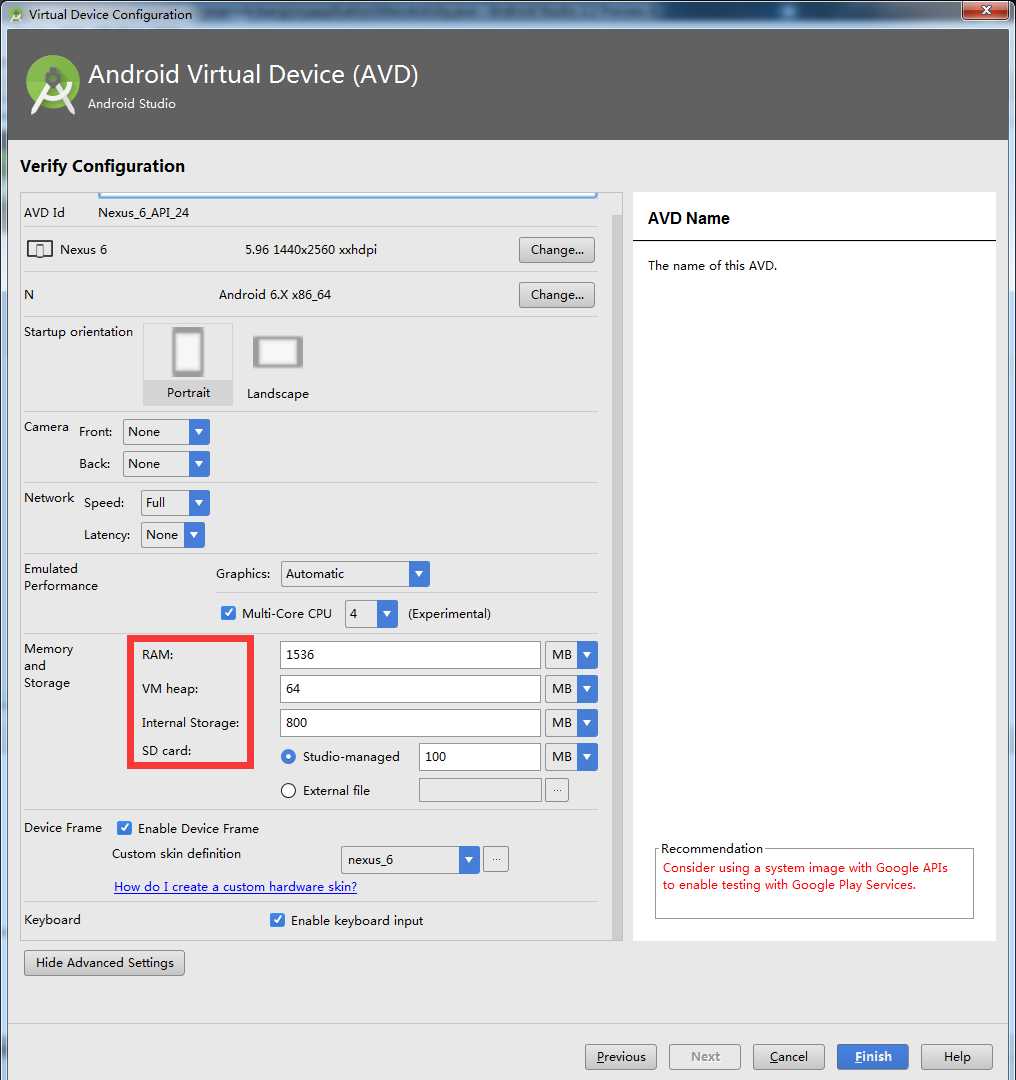Click Hide Advanced Settings button
Screen dimensions: 1016x1080
tap(105, 962)
